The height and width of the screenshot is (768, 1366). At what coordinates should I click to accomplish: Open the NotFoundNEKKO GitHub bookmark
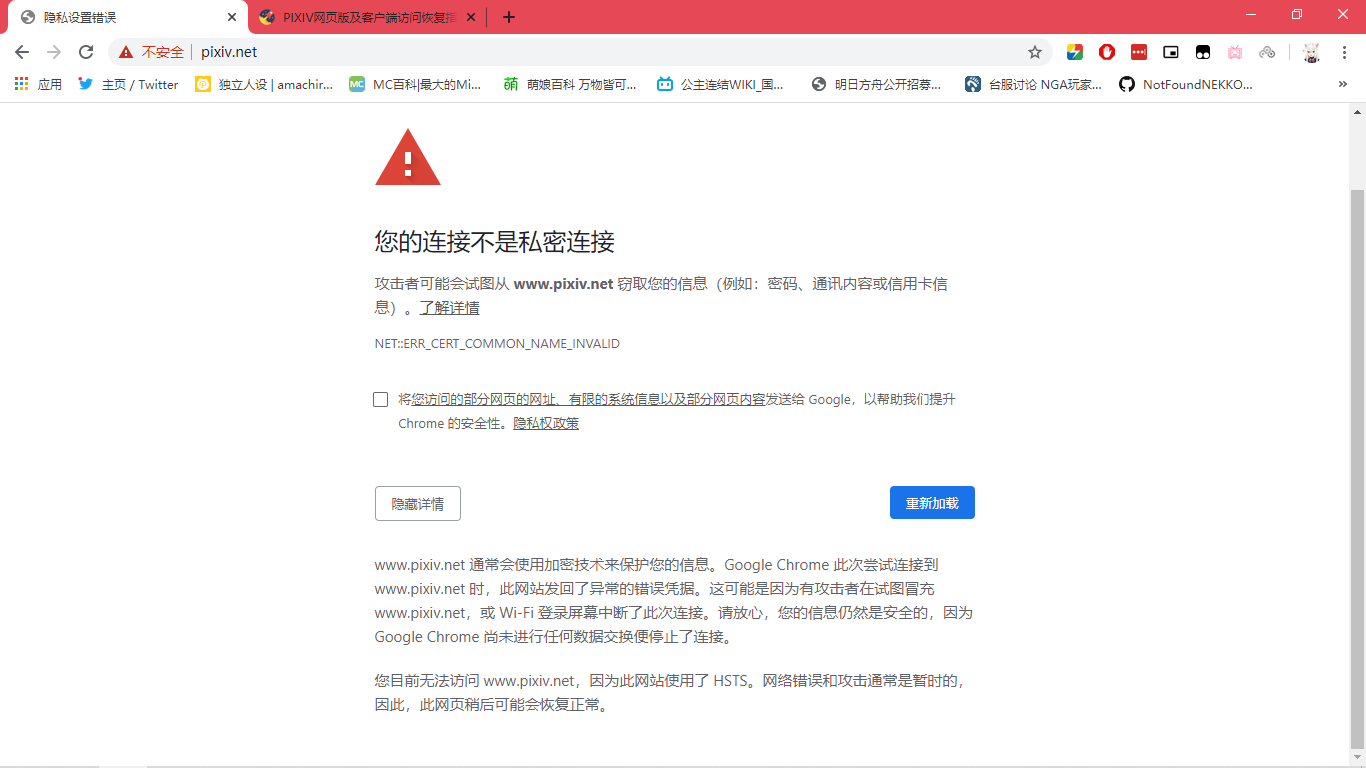click(1186, 85)
